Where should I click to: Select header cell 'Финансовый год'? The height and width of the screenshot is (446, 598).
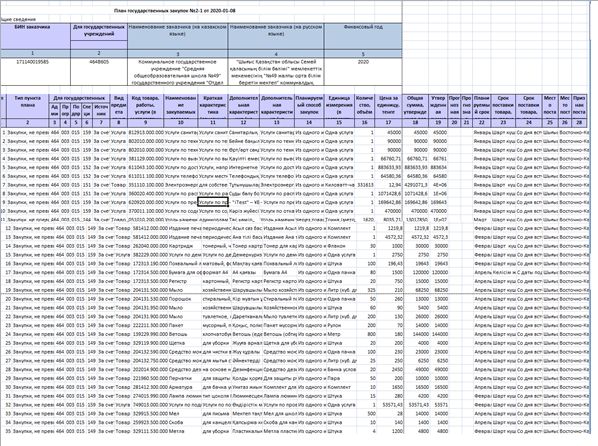coord(363,36)
